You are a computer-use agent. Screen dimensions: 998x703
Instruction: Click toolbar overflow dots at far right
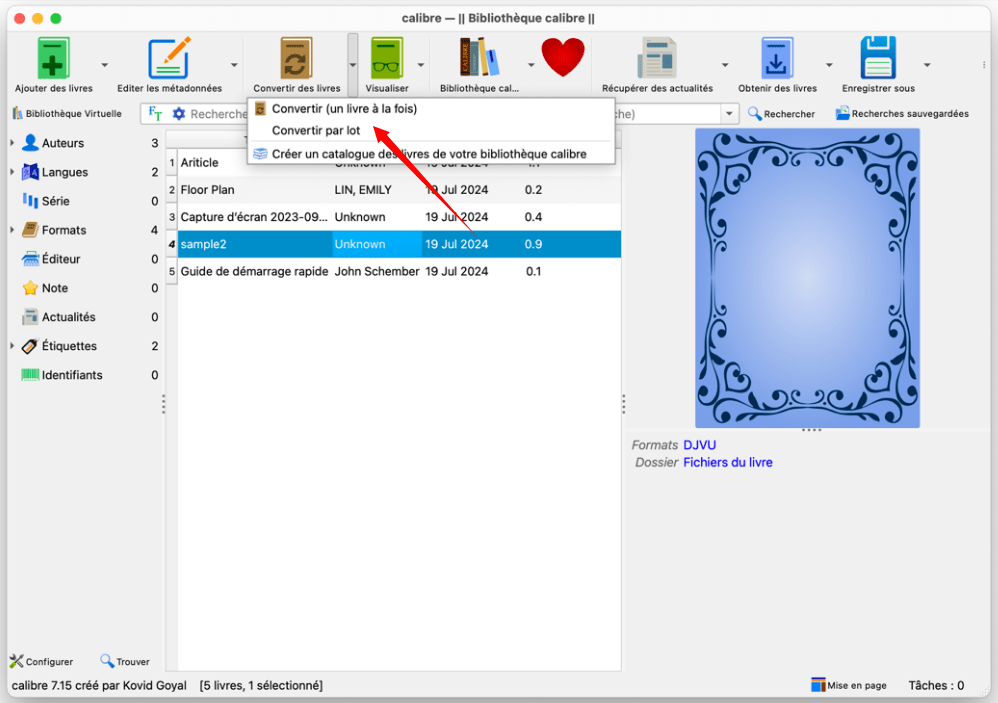click(x=984, y=65)
